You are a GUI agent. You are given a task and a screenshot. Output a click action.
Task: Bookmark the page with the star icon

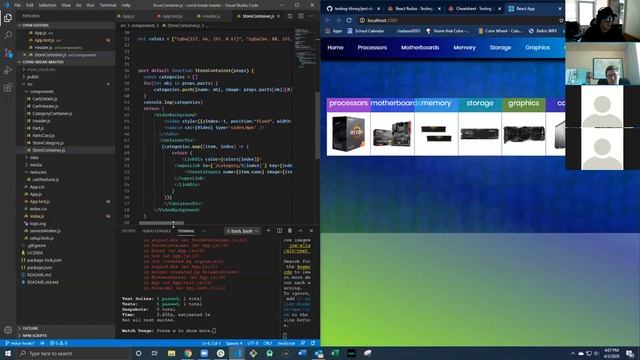coord(561,20)
